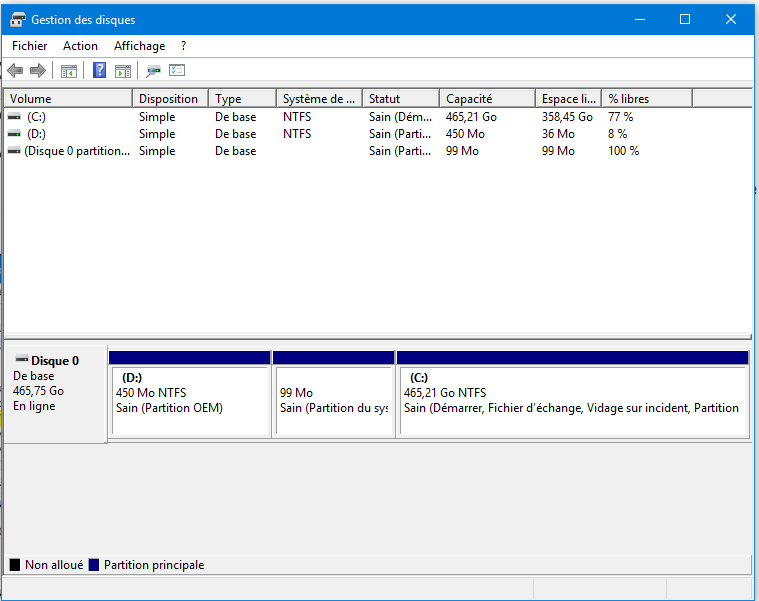
Task: Click the Disk Management title bar icon
Action: [17, 19]
